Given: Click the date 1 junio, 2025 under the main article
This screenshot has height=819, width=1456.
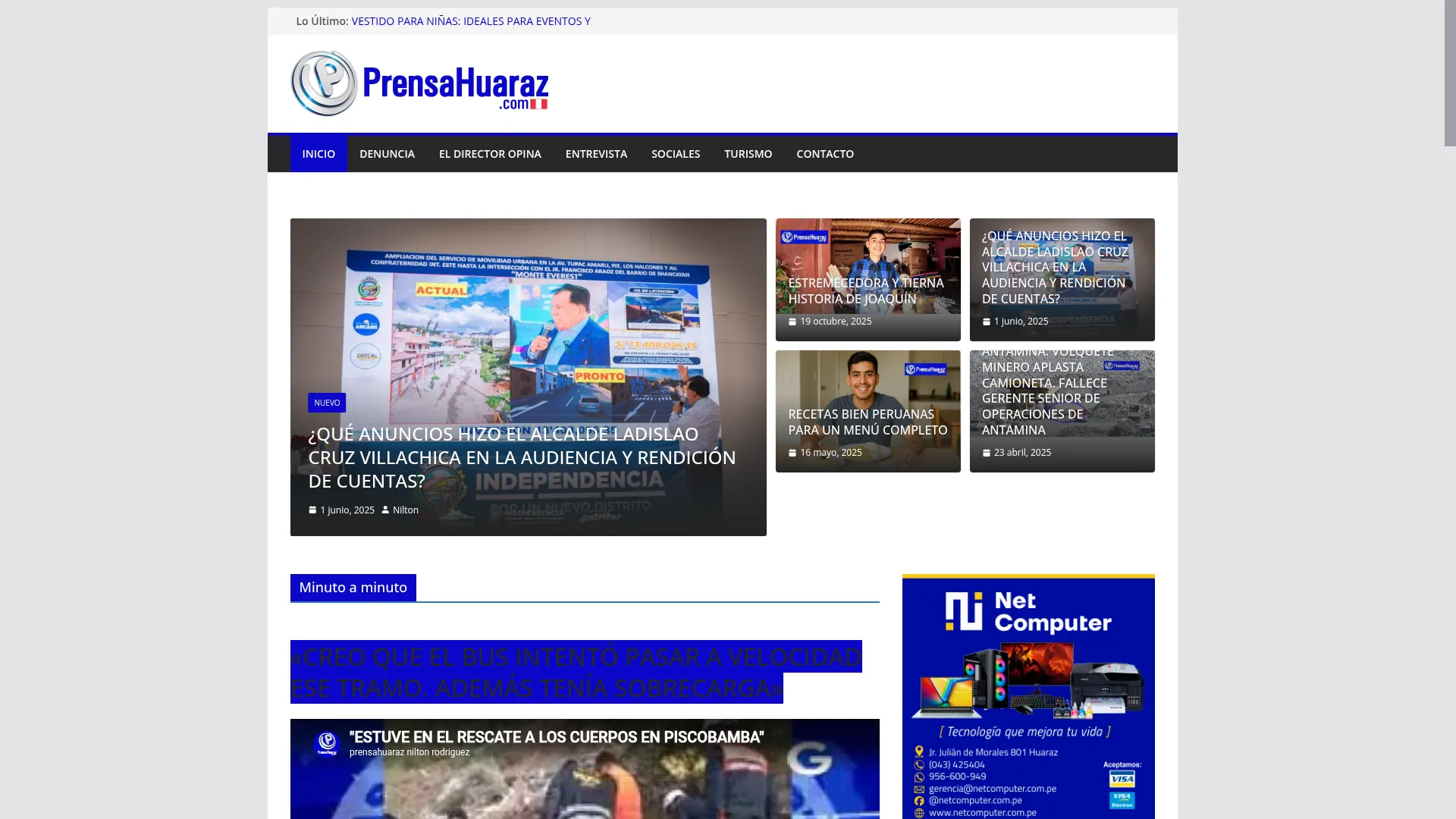Looking at the screenshot, I should pyautogui.click(x=347, y=510).
